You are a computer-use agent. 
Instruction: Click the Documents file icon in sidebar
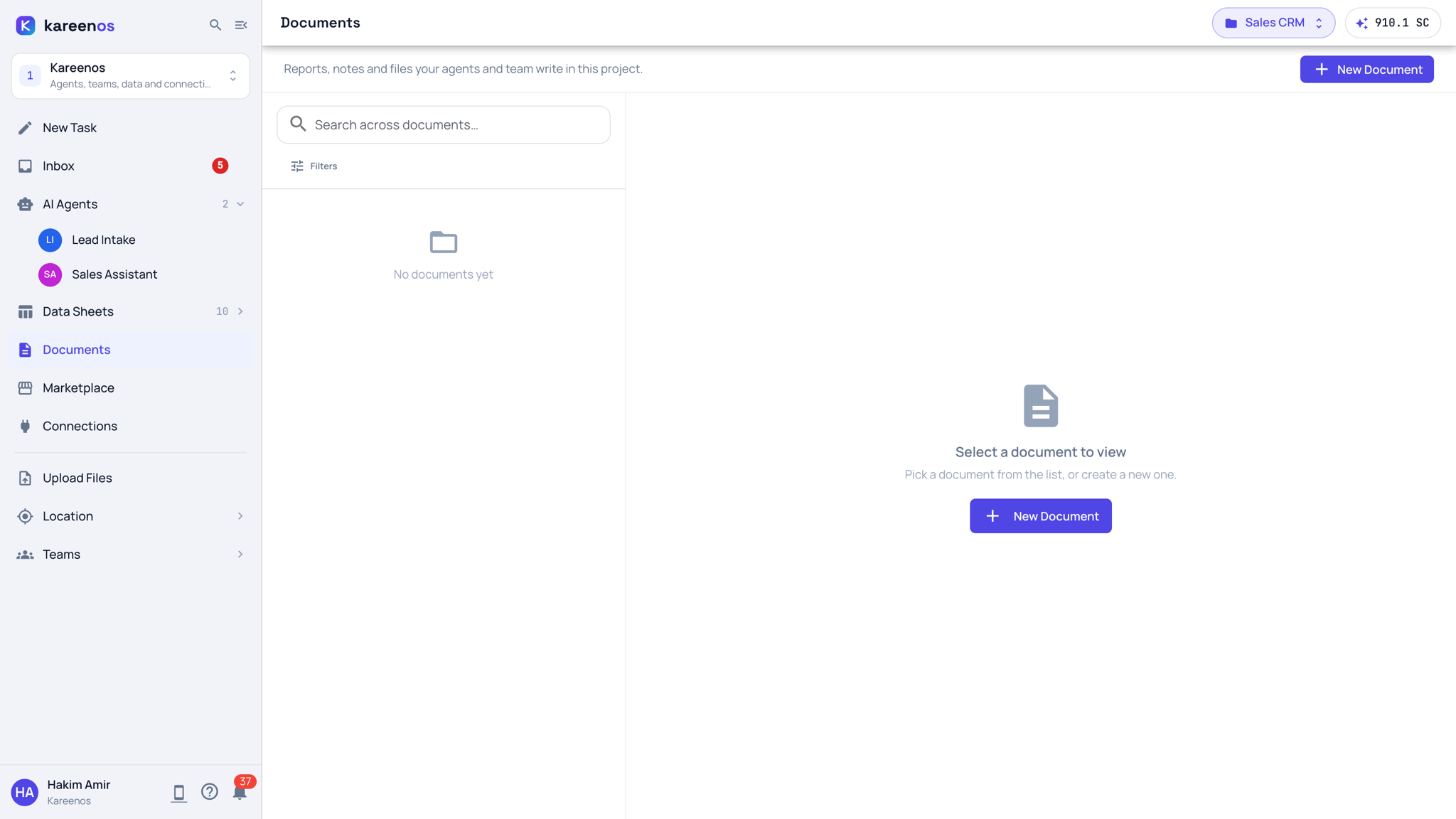click(x=25, y=350)
